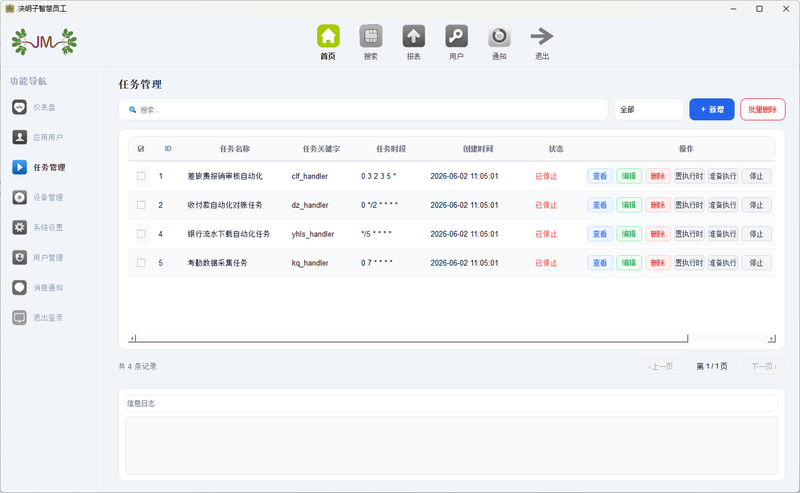Edit task yhls_handler with 编辑

pos(629,234)
